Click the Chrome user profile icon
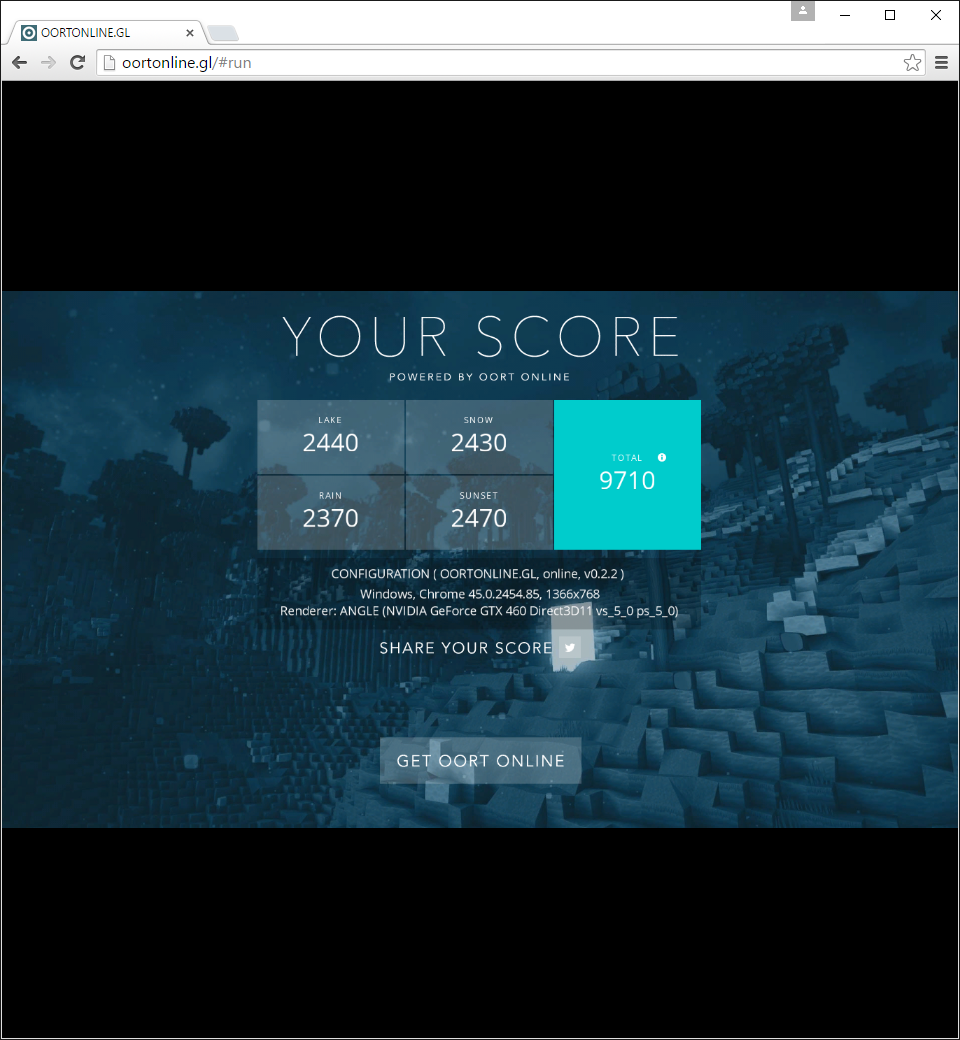Viewport: 960px width, 1040px height. pyautogui.click(x=803, y=11)
